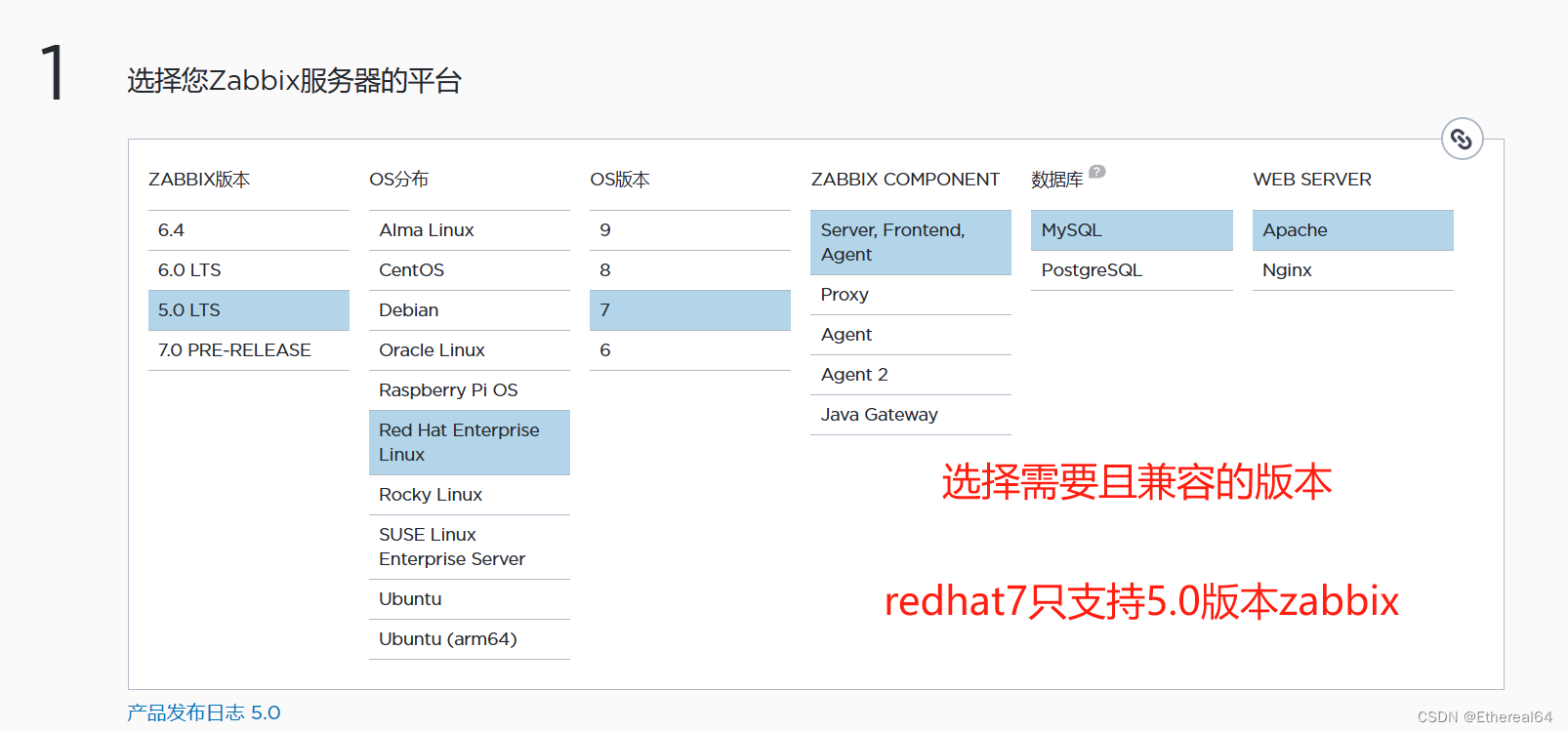Select Zabbix version 7.0 PRE-RELEASE
The height and width of the screenshot is (732, 1568).
click(x=249, y=350)
